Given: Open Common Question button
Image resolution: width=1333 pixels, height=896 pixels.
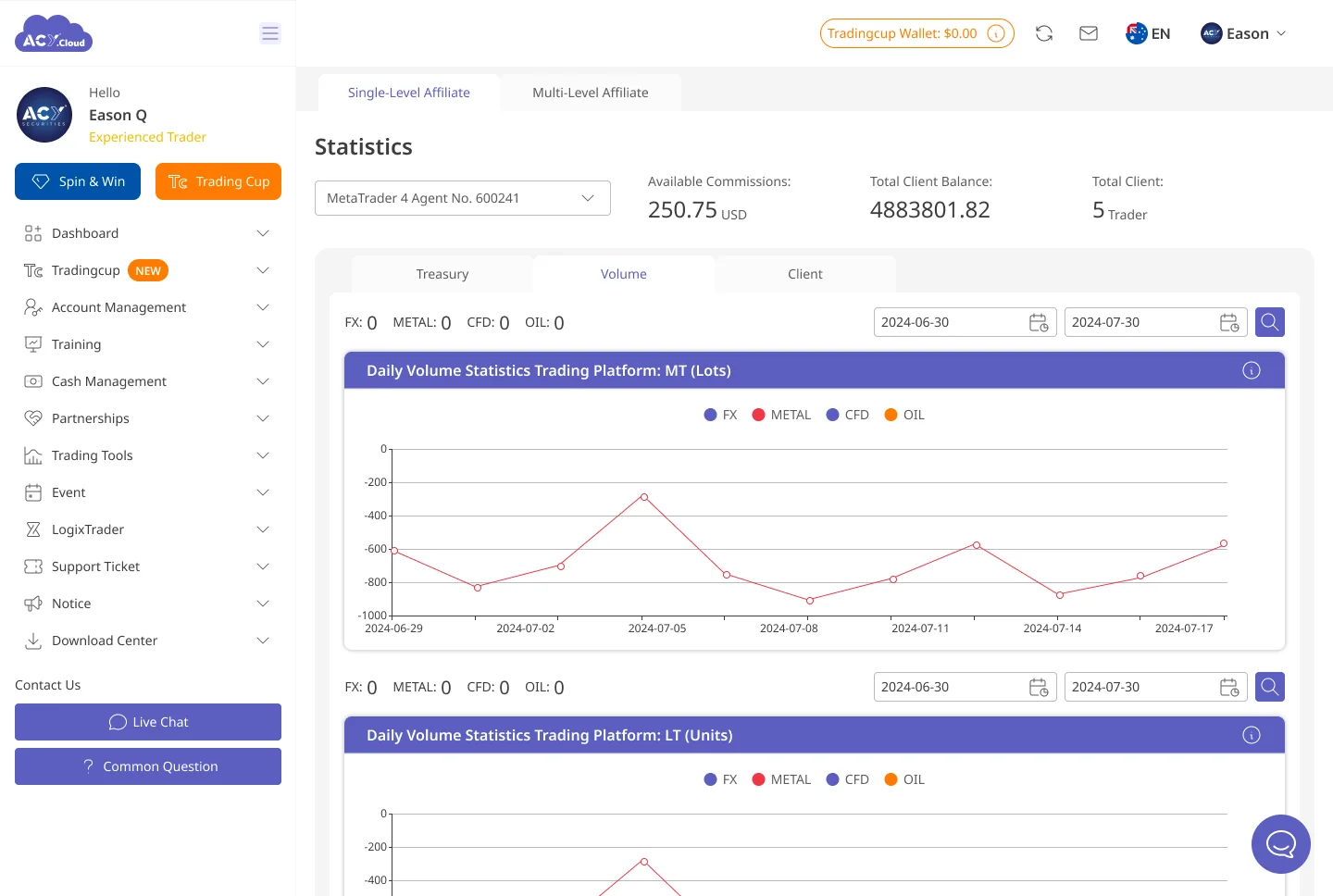Looking at the screenshot, I should click(148, 766).
